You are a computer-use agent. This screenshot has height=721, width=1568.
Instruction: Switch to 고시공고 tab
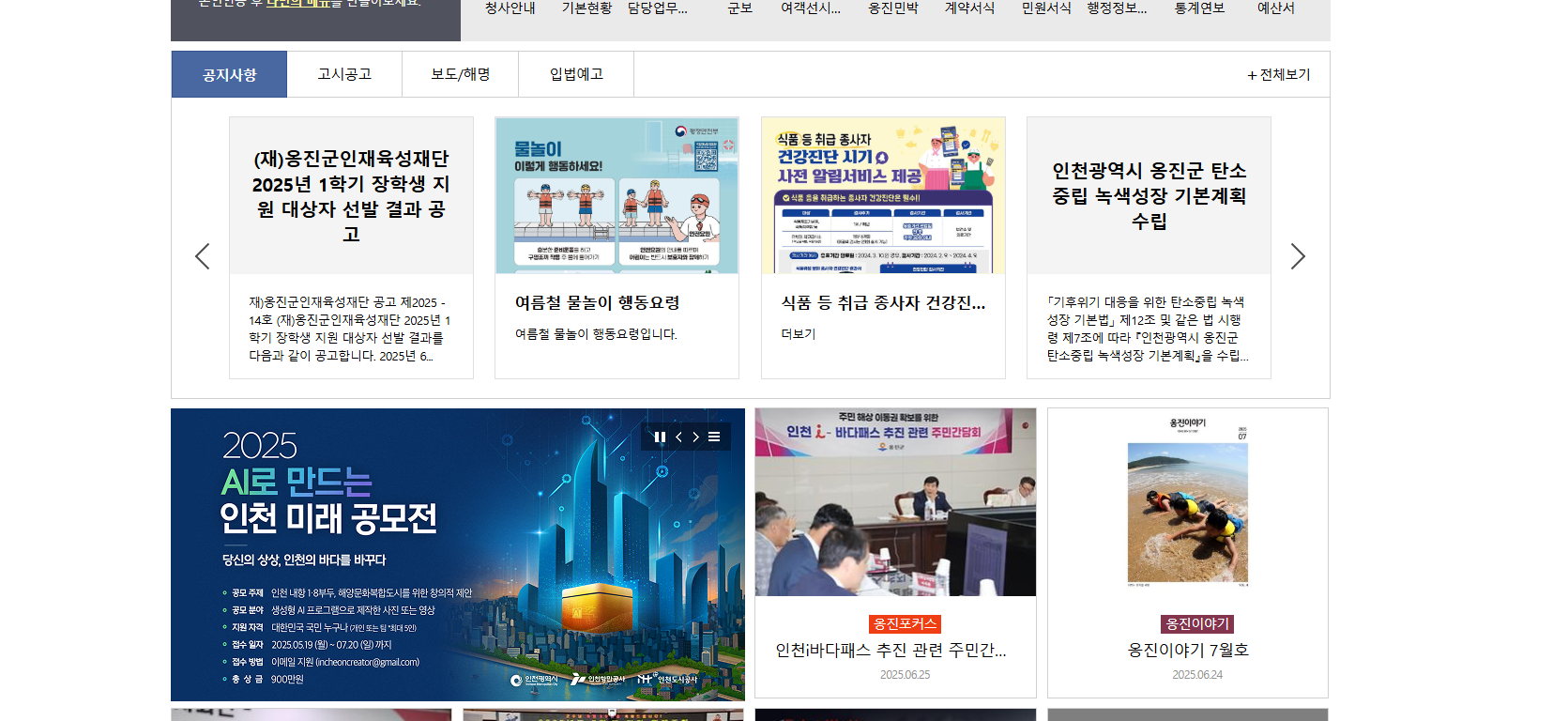point(344,74)
